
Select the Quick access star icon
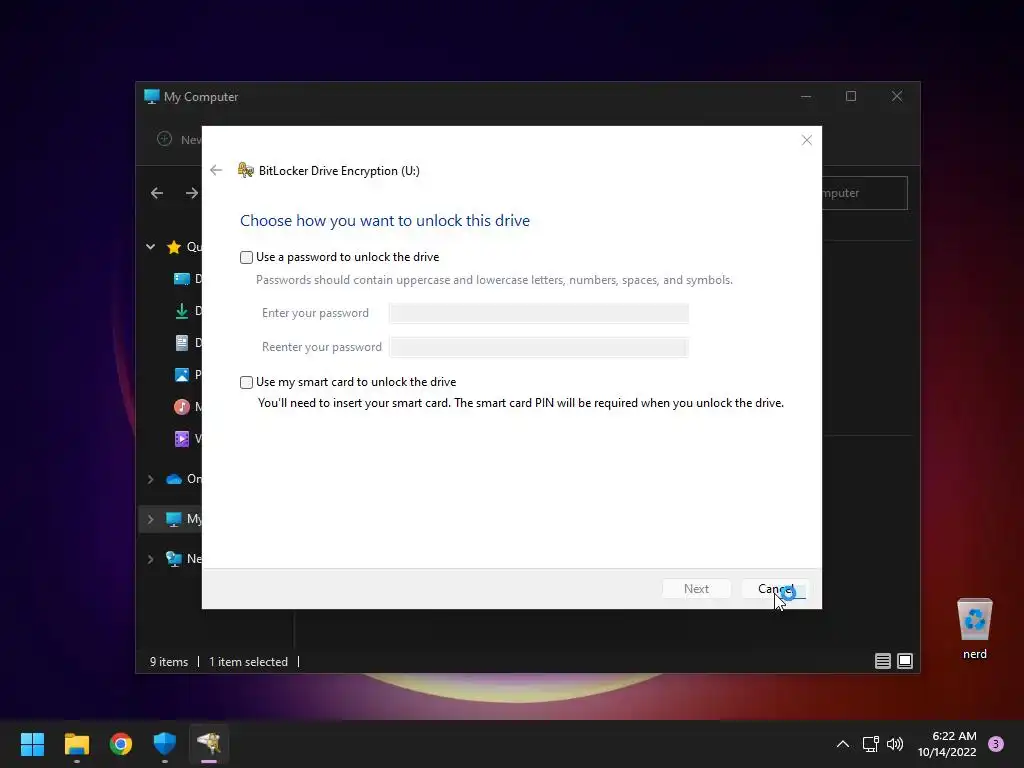174,247
